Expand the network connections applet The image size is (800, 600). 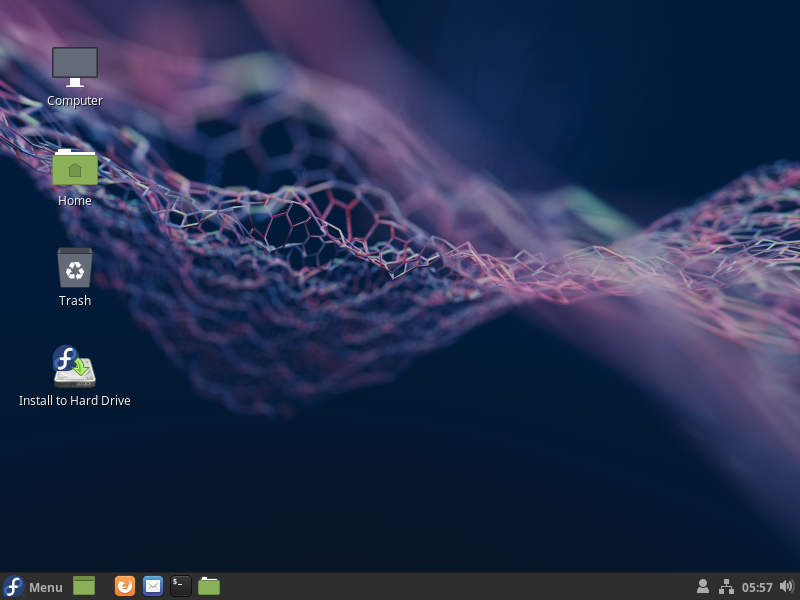tap(726, 586)
